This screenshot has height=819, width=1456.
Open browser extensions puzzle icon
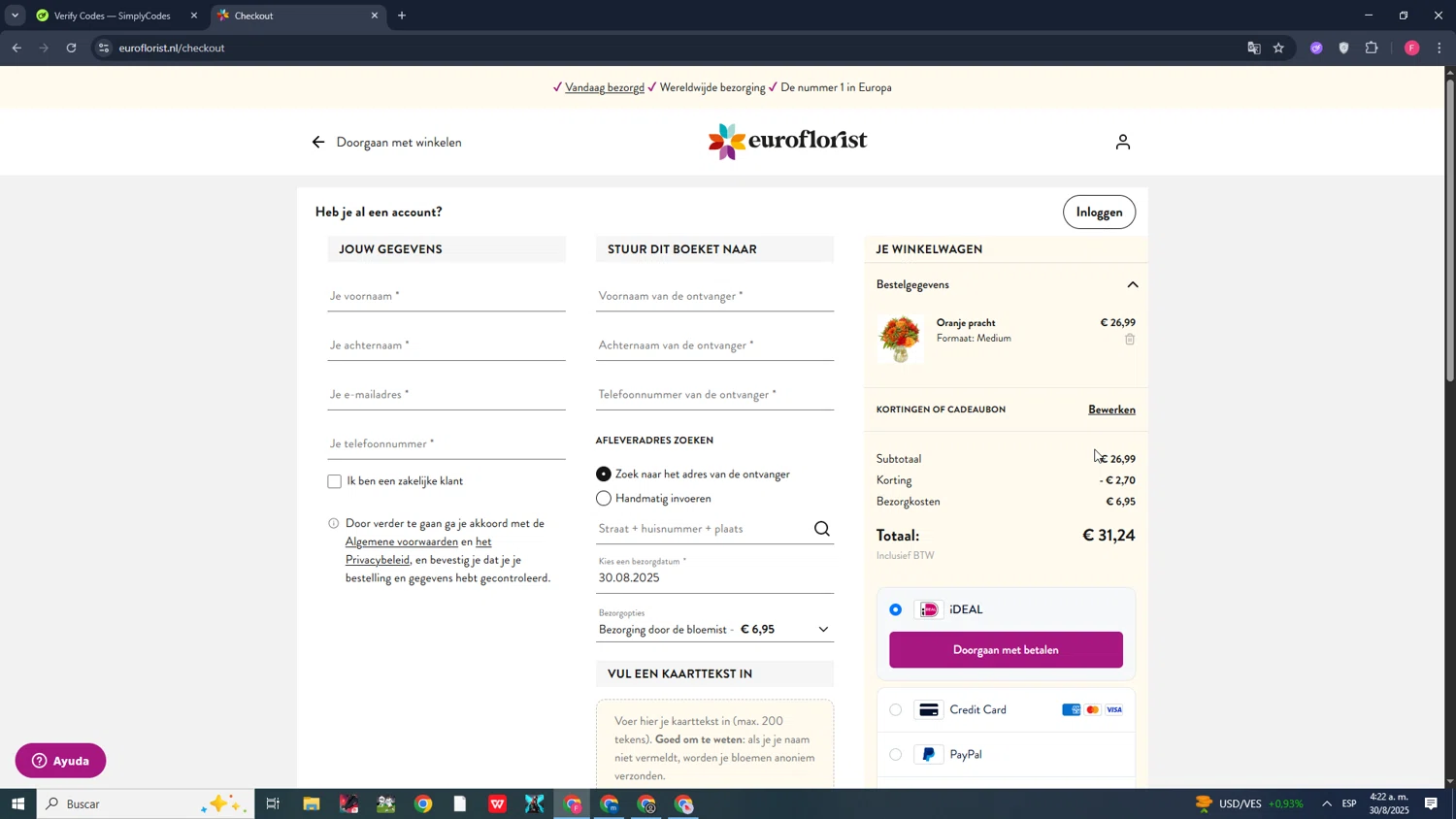(1372, 48)
